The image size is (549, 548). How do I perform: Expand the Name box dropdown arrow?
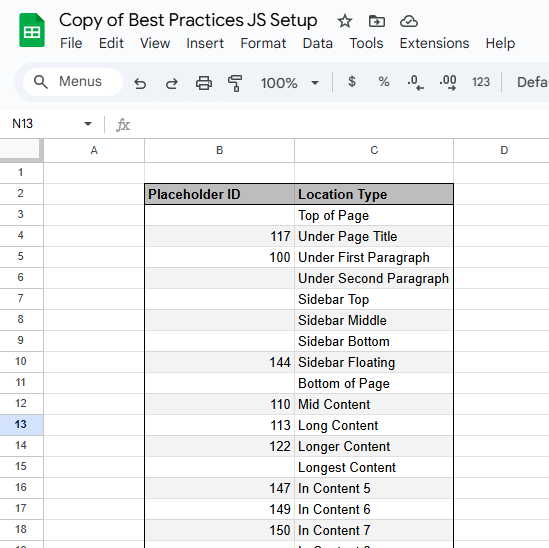click(88, 124)
